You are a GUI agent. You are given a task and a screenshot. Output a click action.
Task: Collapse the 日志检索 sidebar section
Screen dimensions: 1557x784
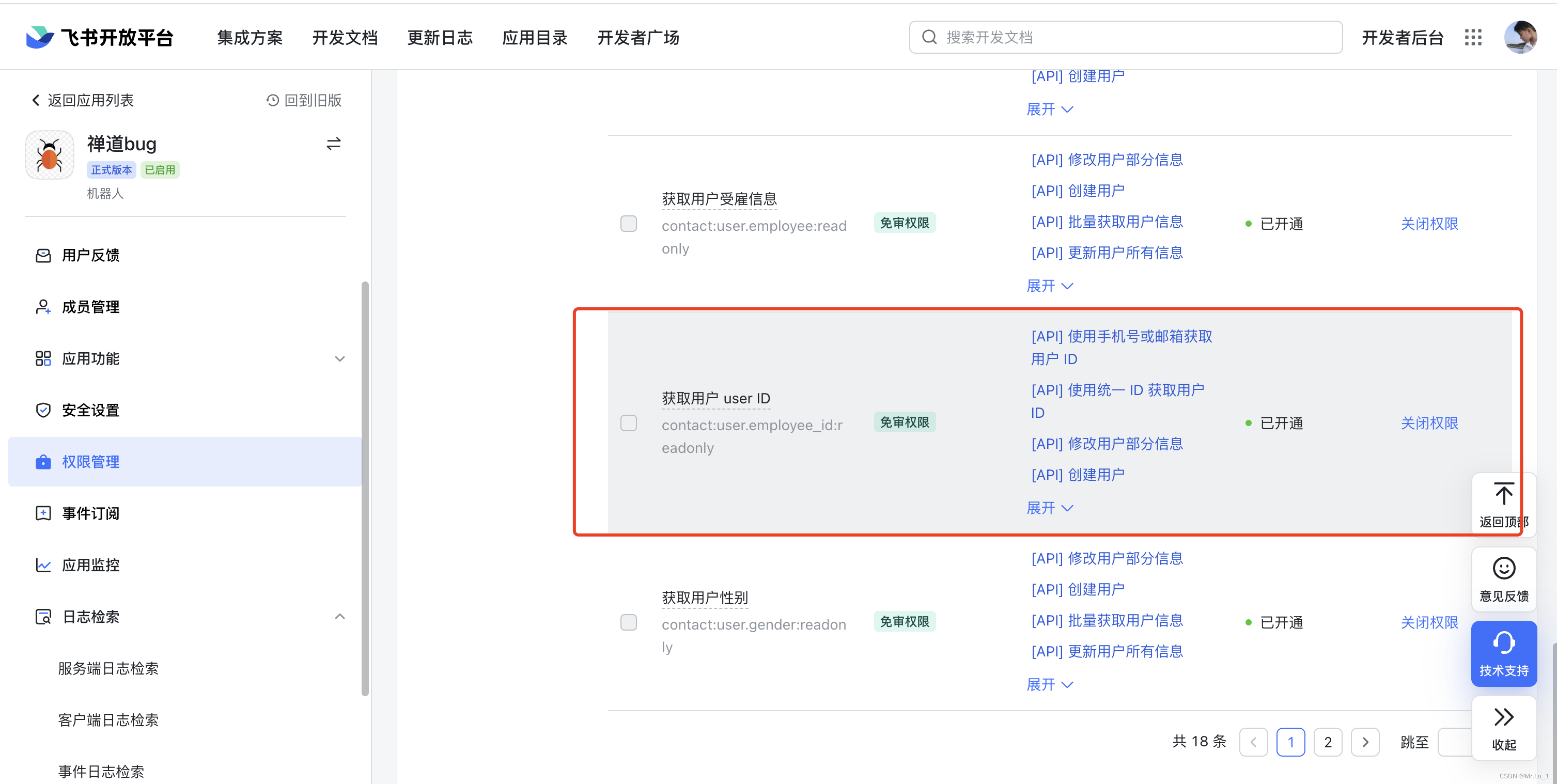click(340, 617)
